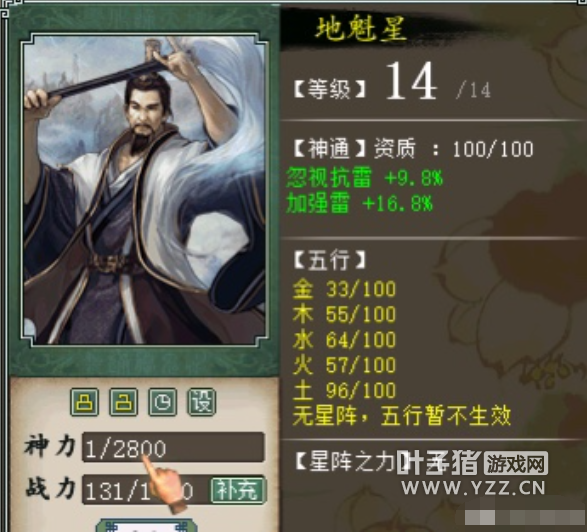The image size is (587, 532).
Task: Click the 等级 level 14 display
Action: pyautogui.click(x=392, y=83)
